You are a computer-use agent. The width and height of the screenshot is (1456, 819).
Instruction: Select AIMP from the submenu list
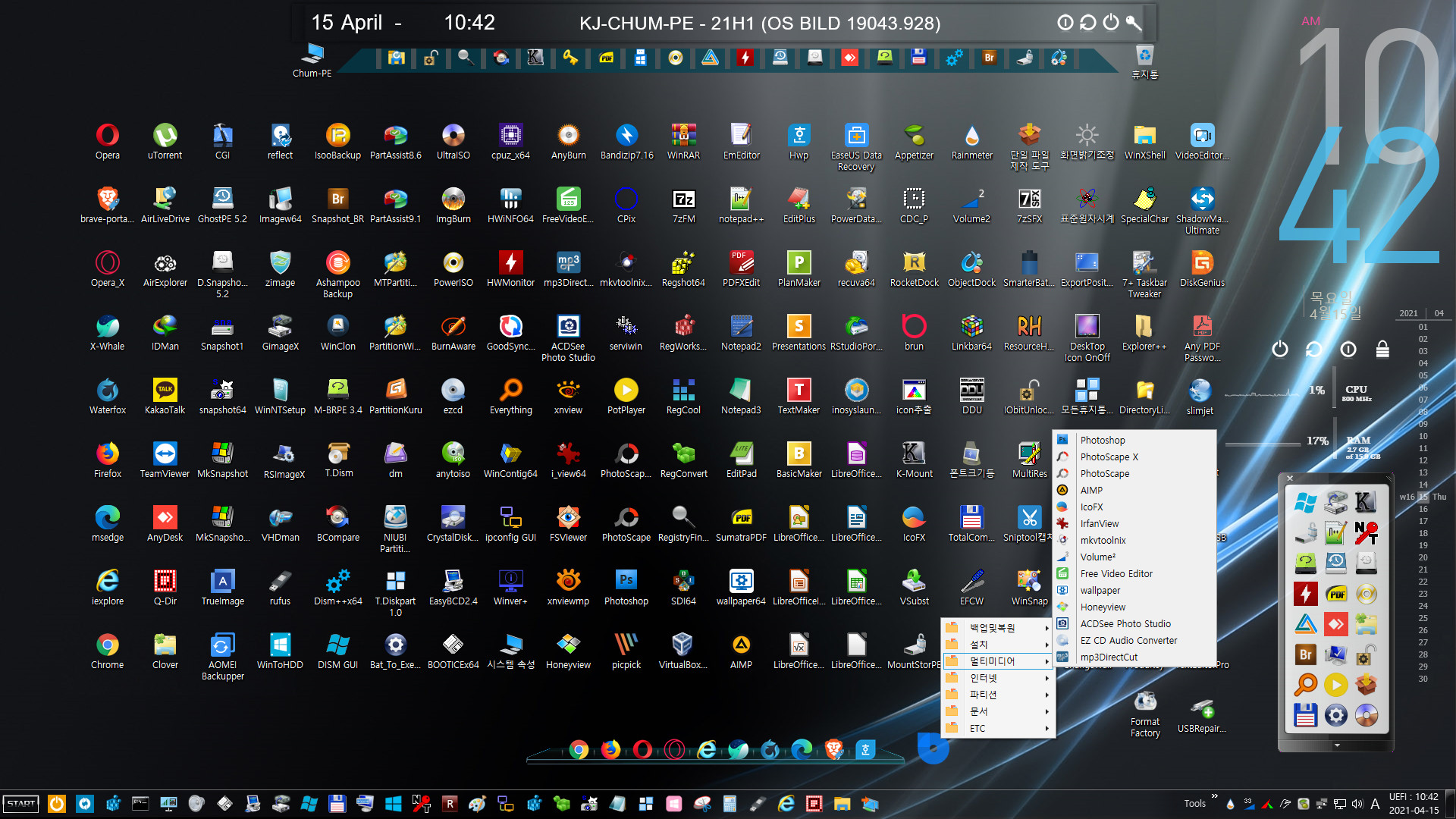(x=1135, y=490)
